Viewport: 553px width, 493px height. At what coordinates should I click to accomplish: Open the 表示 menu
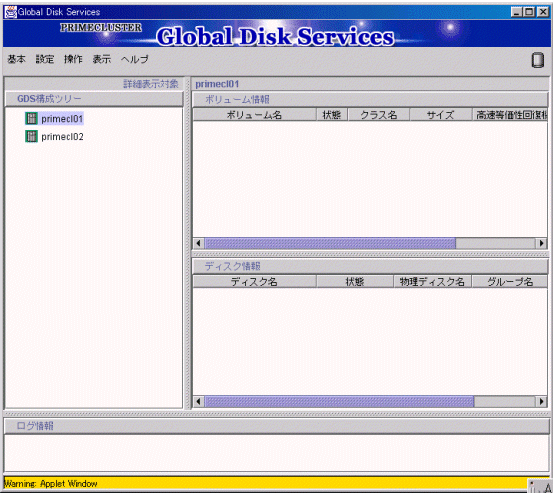[102, 59]
